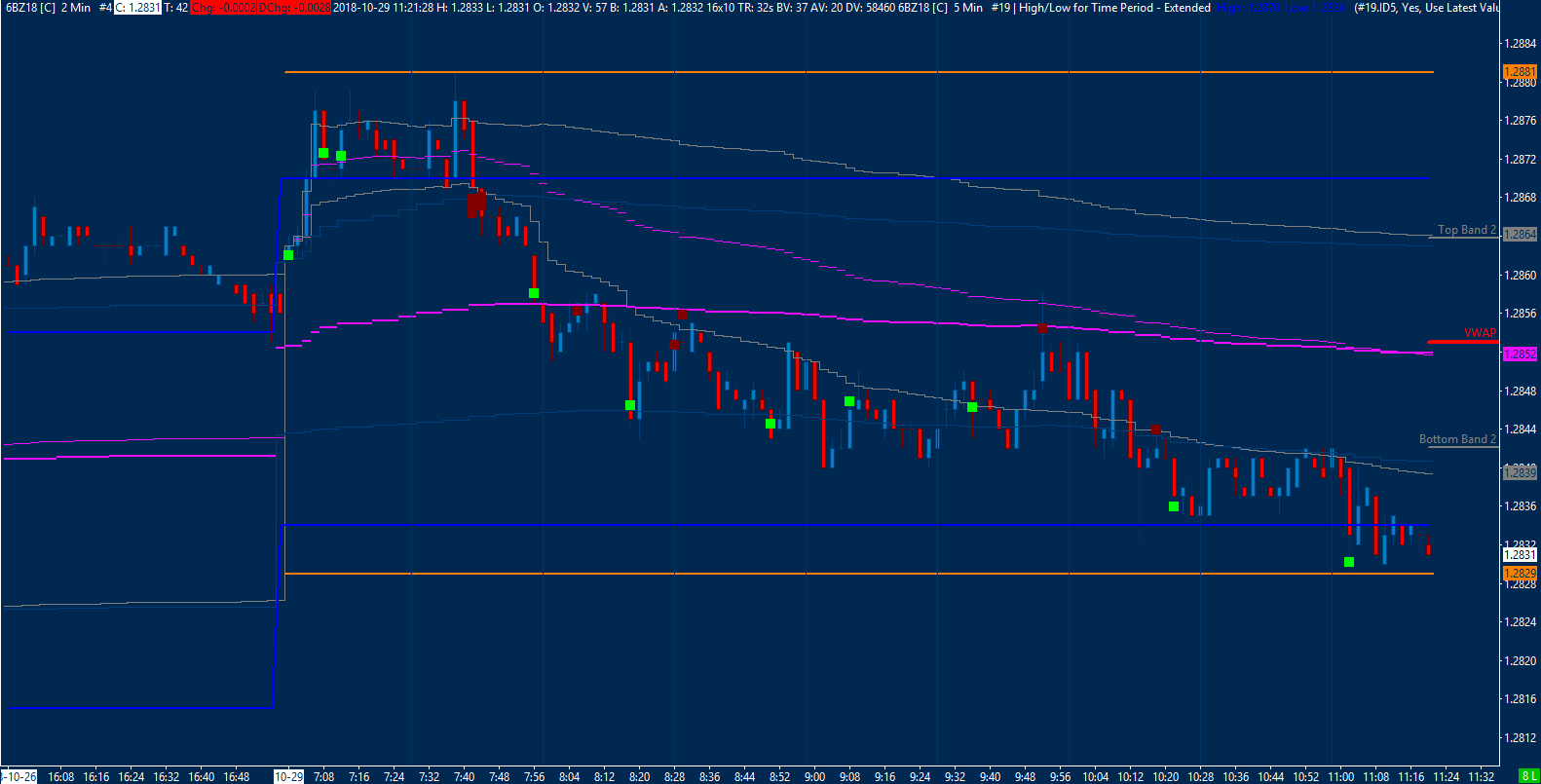The image size is (1541, 784).
Task: Click the 11:00 time axis label
Action: 1341,776
